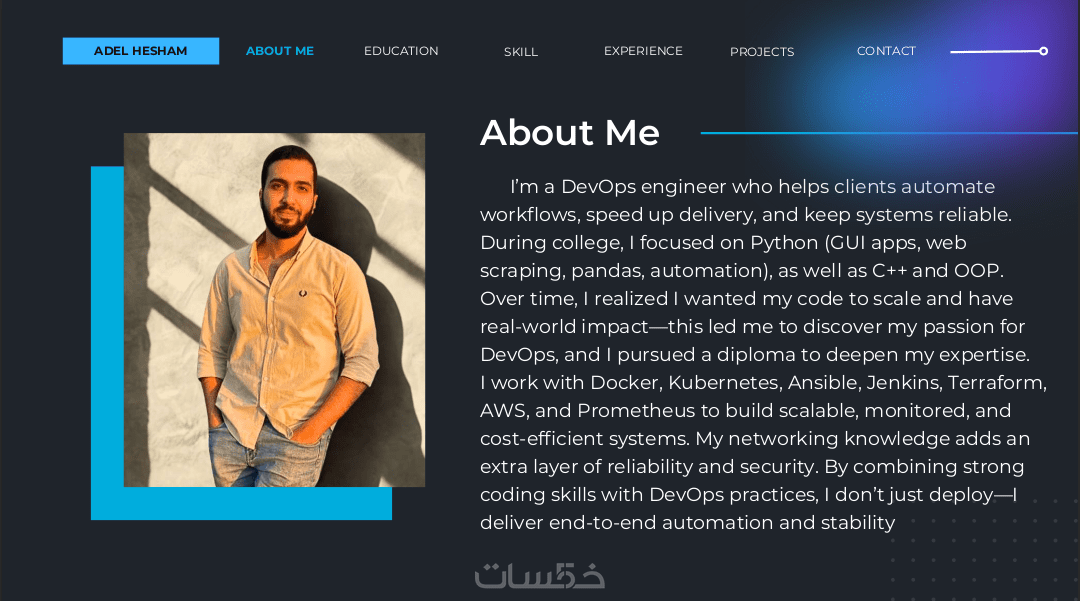Open the ABOUT ME nav item
This screenshot has width=1080, height=601.
[280, 51]
